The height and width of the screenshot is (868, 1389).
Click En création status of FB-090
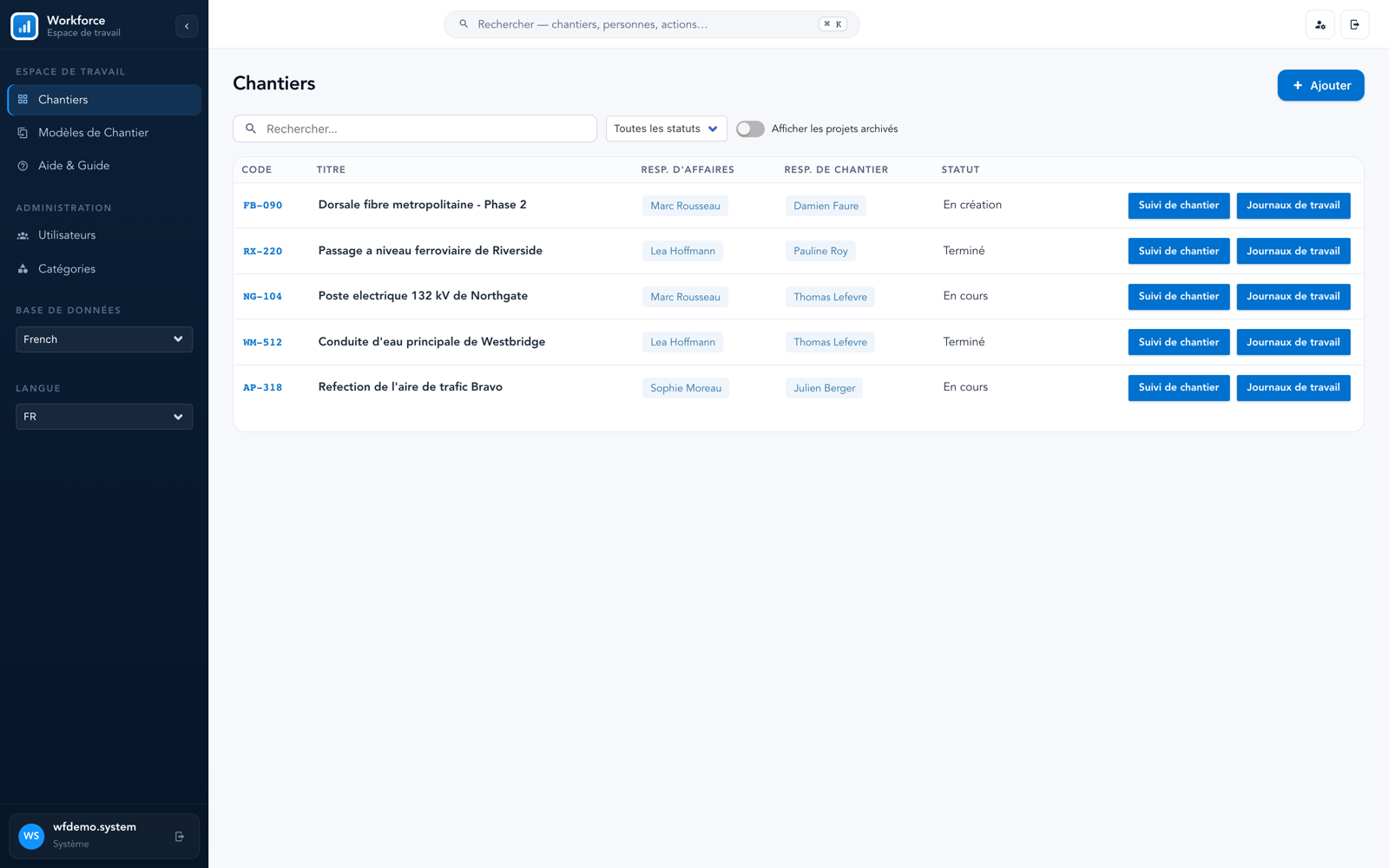(972, 205)
